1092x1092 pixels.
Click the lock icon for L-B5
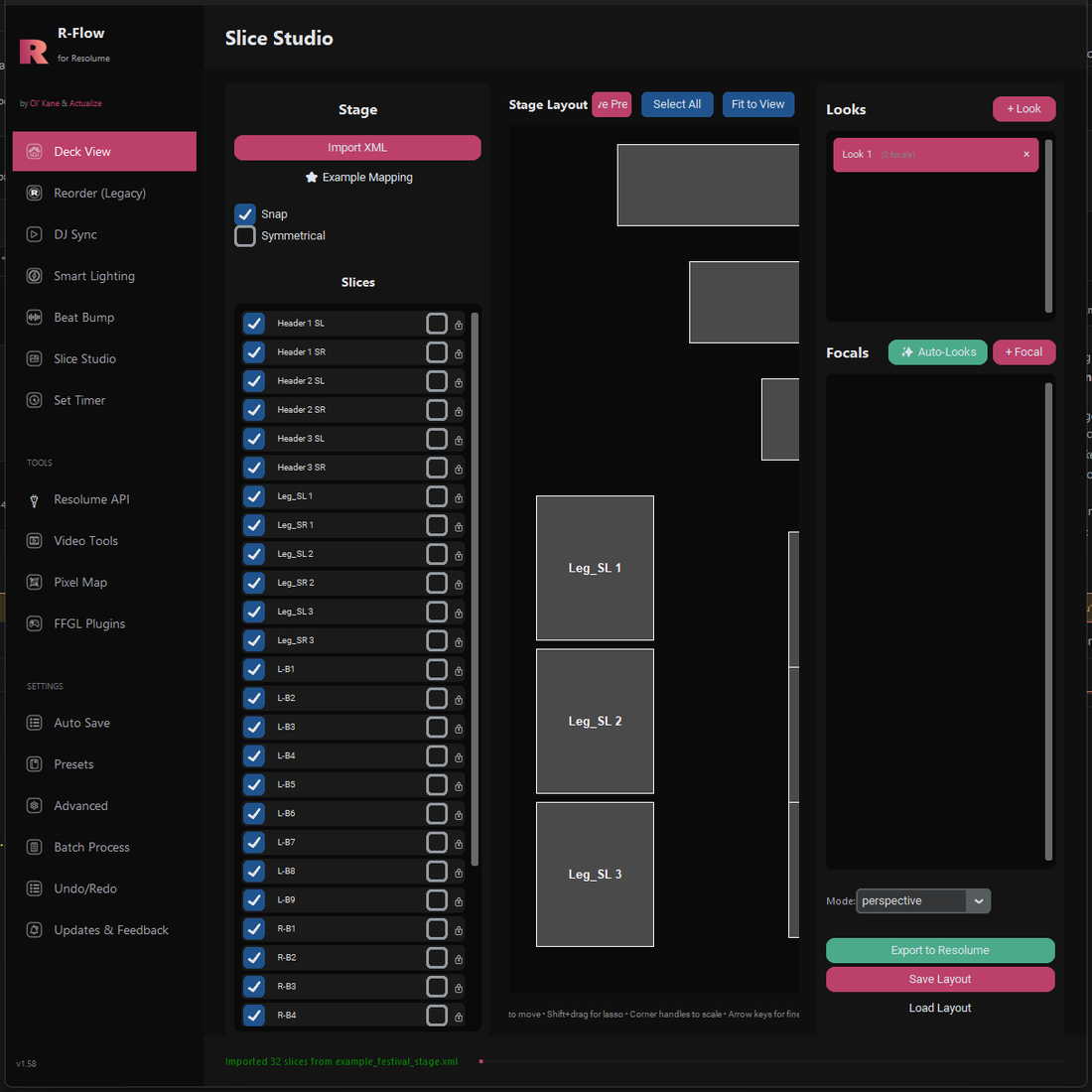(x=459, y=785)
